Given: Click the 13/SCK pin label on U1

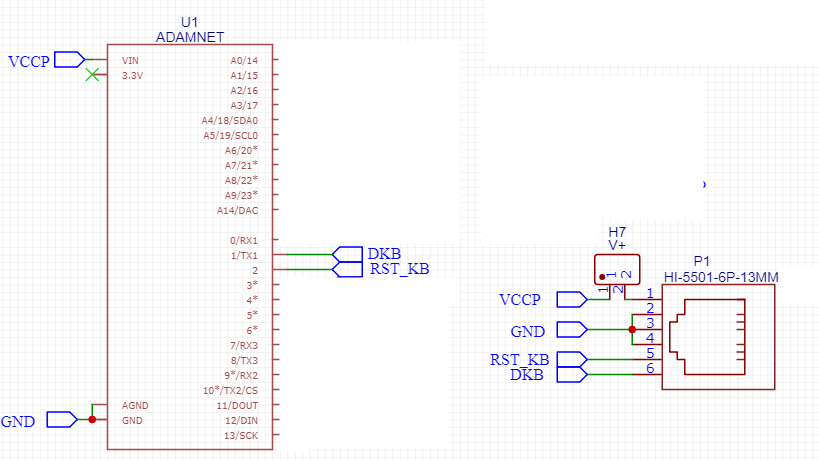Looking at the screenshot, I should [242, 435].
